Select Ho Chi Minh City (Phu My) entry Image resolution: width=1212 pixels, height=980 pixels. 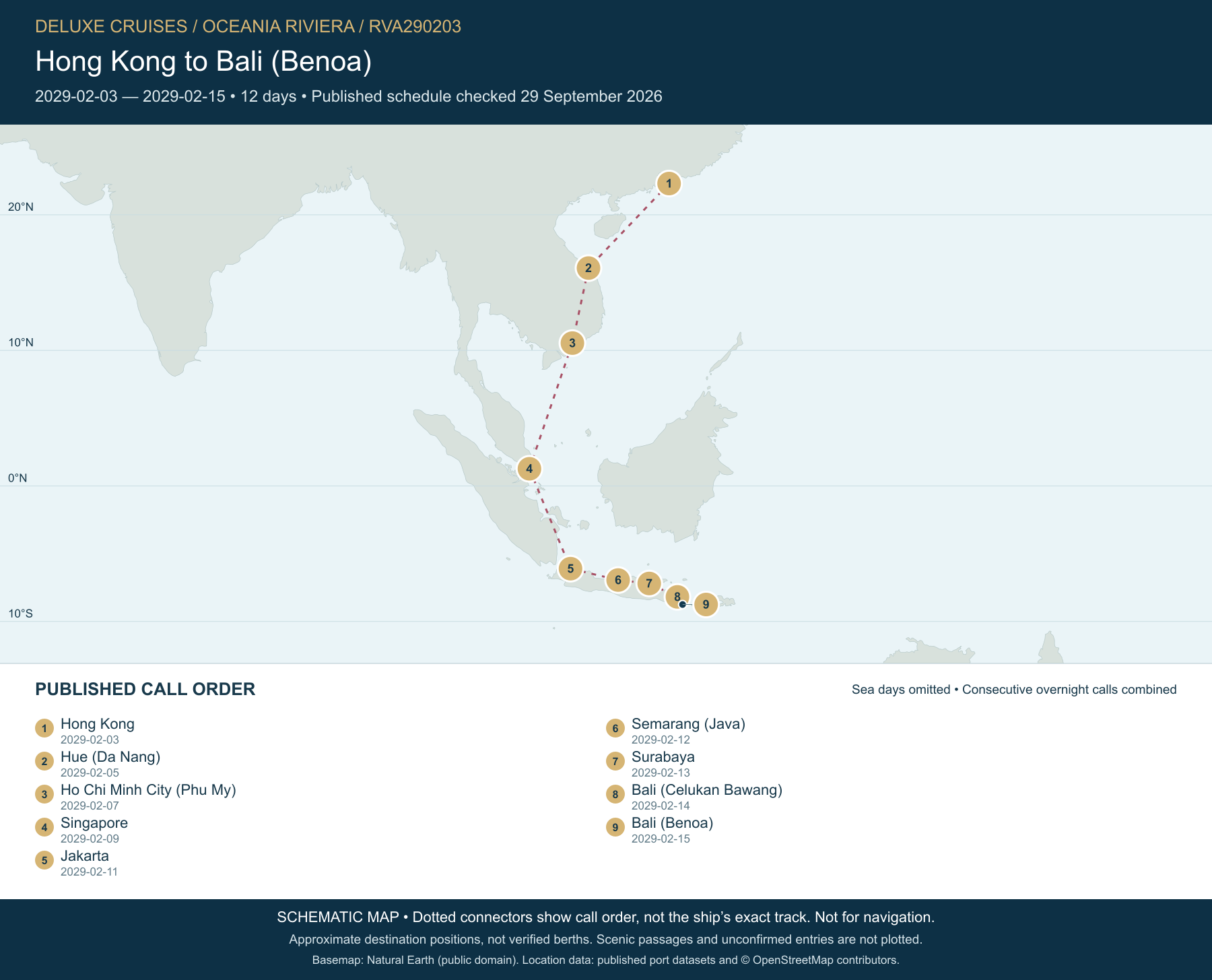[148, 790]
